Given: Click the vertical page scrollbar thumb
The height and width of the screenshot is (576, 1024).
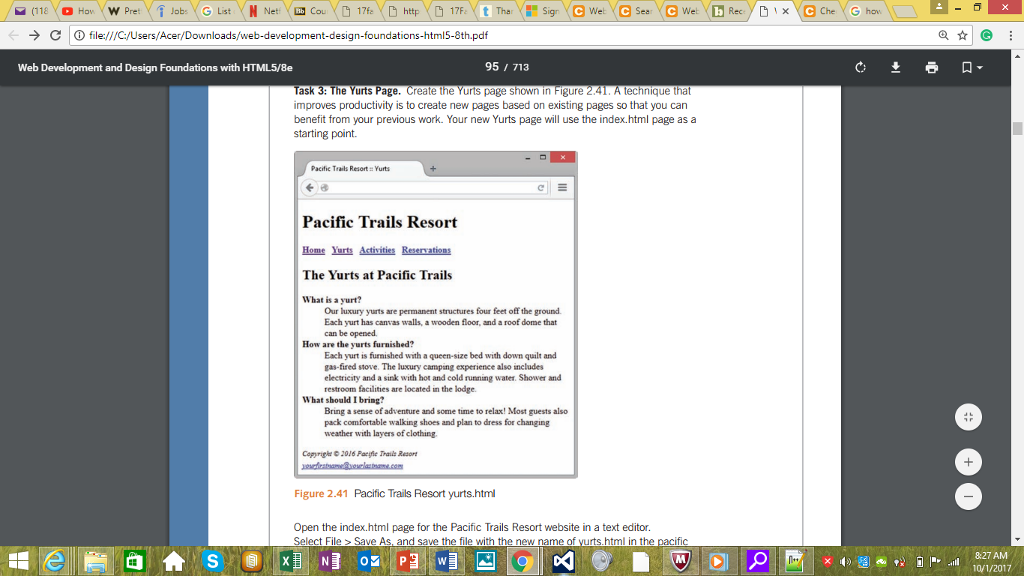Looking at the screenshot, I should [x=1017, y=128].
